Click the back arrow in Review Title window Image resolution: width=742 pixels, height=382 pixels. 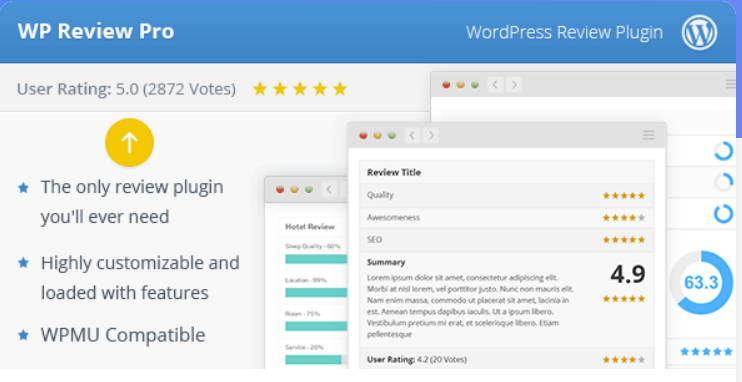[x=412, y=136]
